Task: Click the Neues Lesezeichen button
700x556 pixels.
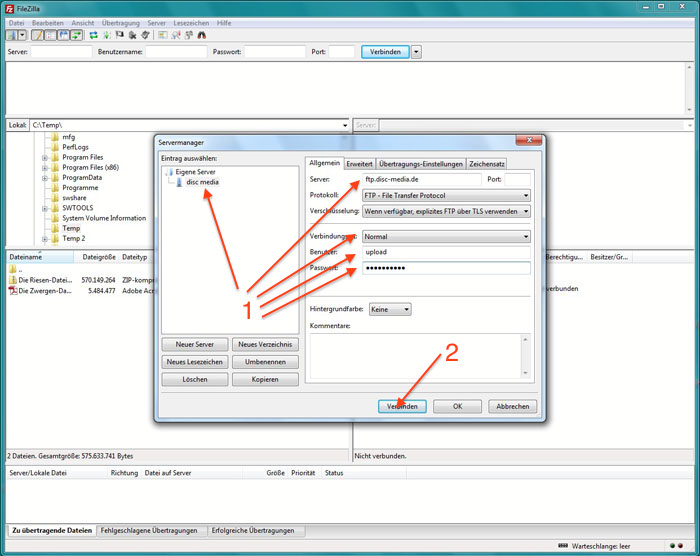Action: pyautogui.click(x=195, y=362)
